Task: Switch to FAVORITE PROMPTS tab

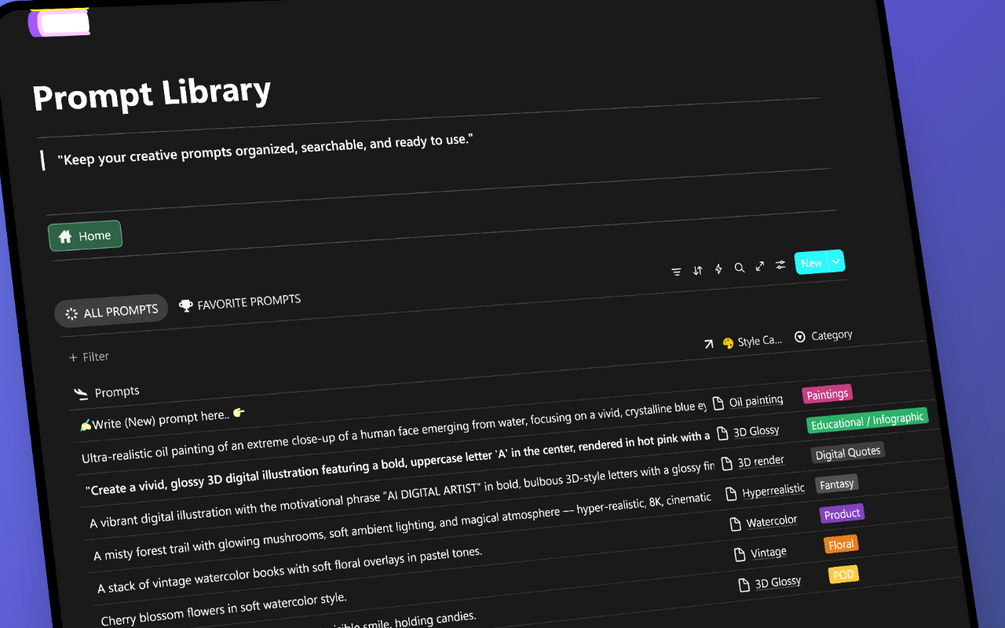Action: pyautogui.click(x=240, y=302)
